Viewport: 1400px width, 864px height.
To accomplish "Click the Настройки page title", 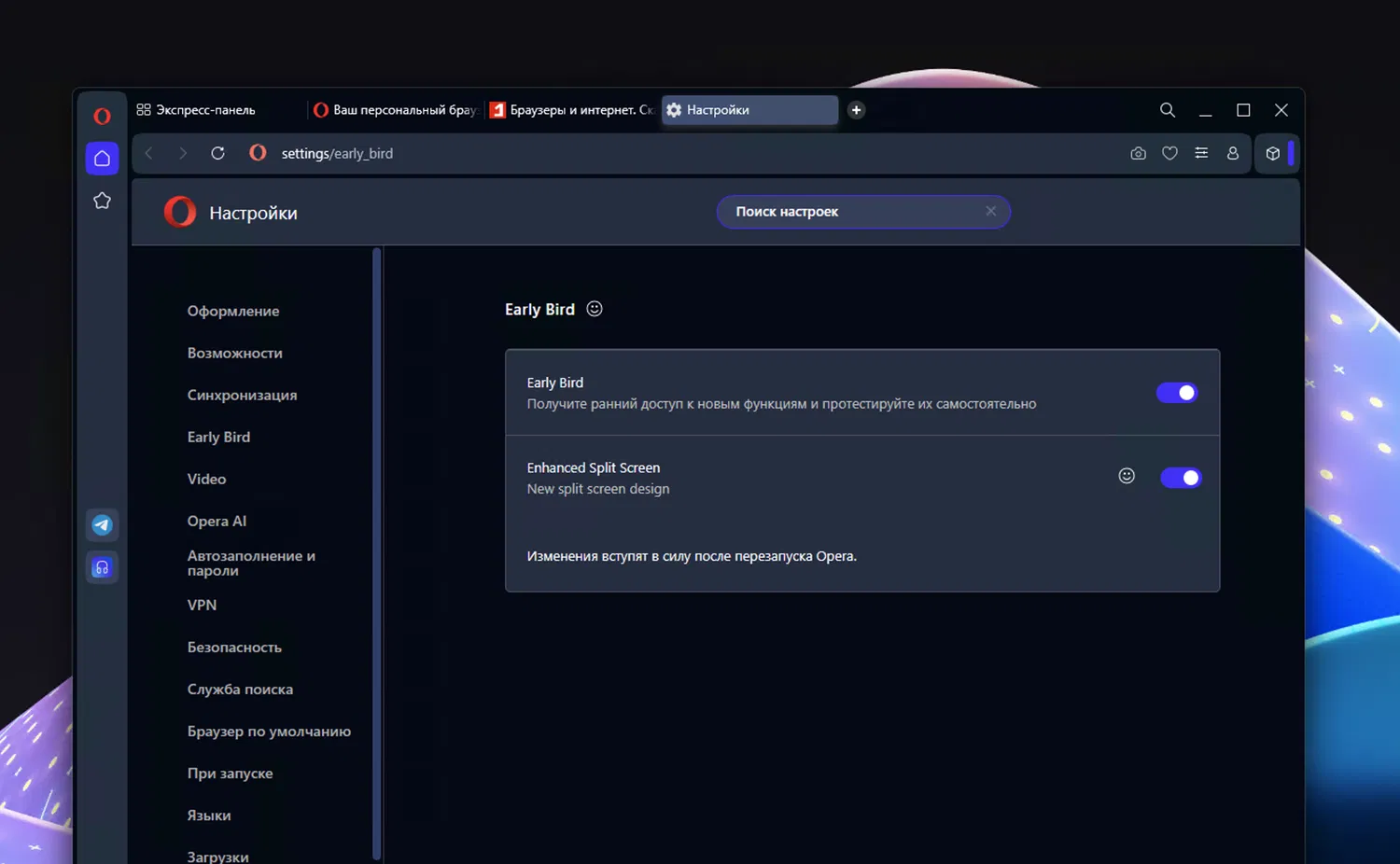I will [x=253, y=213].
